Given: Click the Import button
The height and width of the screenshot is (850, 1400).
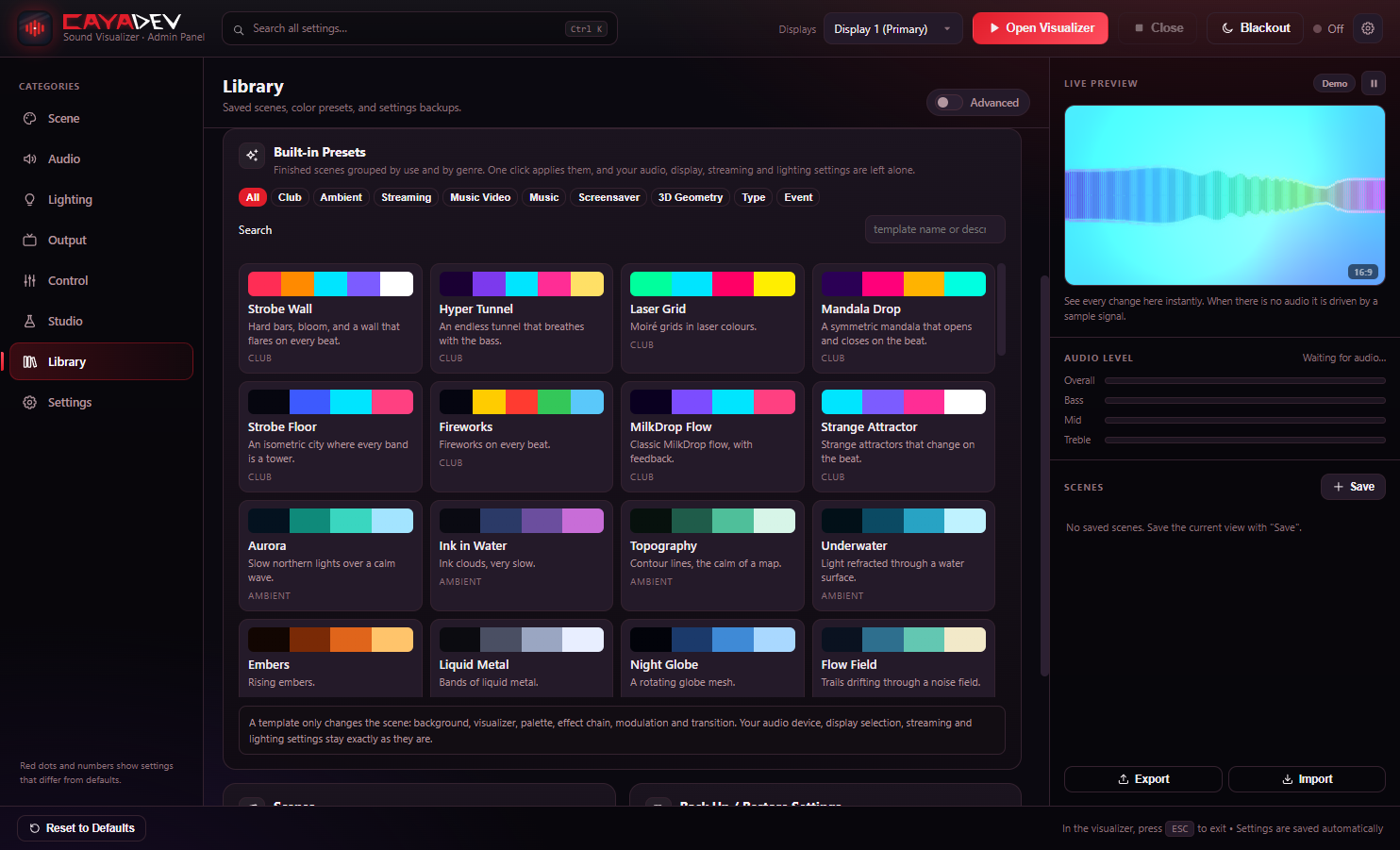Looking at the screenshot, I should (x=1307, y=779).
